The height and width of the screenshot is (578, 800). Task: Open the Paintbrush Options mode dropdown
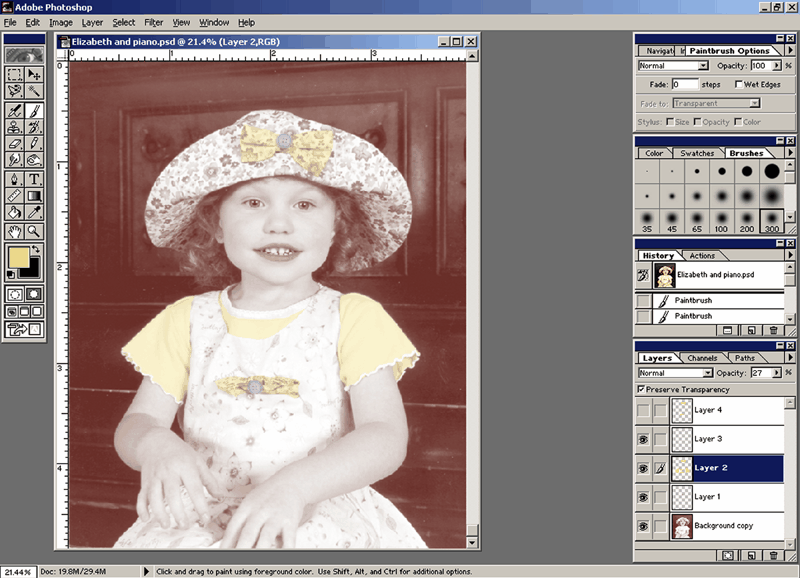tap(704, 66)
